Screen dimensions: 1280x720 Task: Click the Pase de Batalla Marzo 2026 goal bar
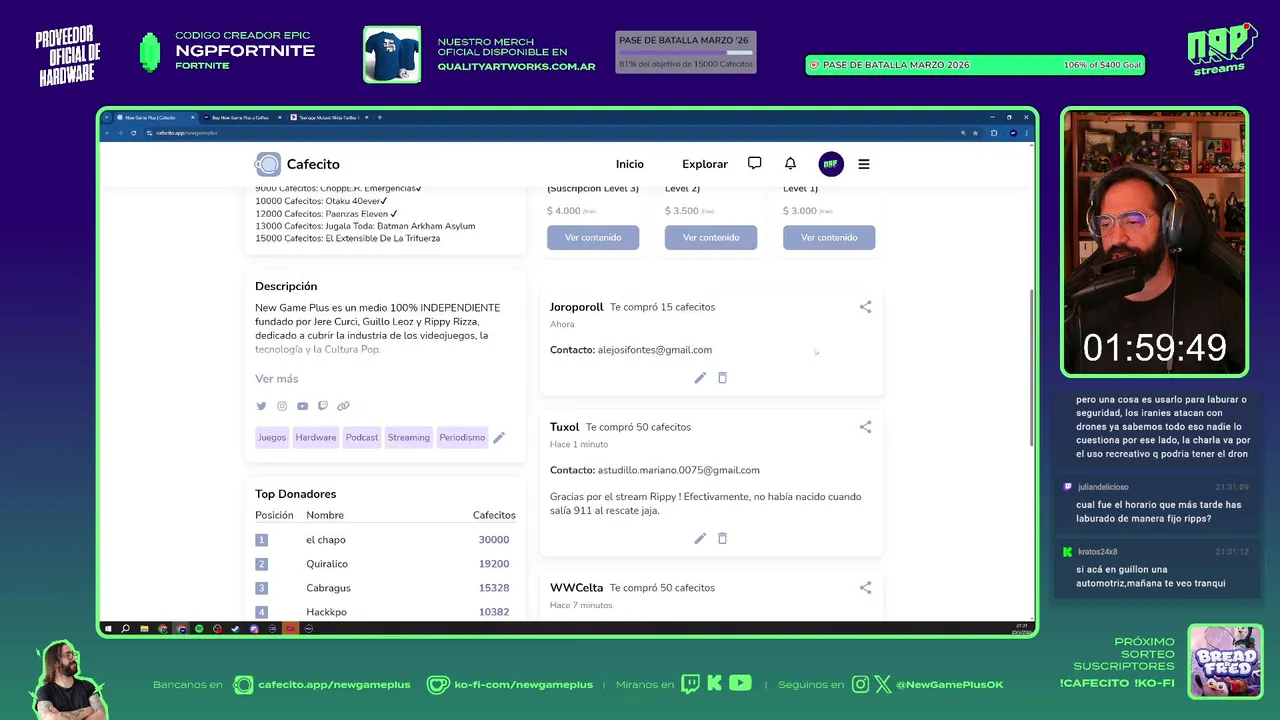[x=975, y=65]
